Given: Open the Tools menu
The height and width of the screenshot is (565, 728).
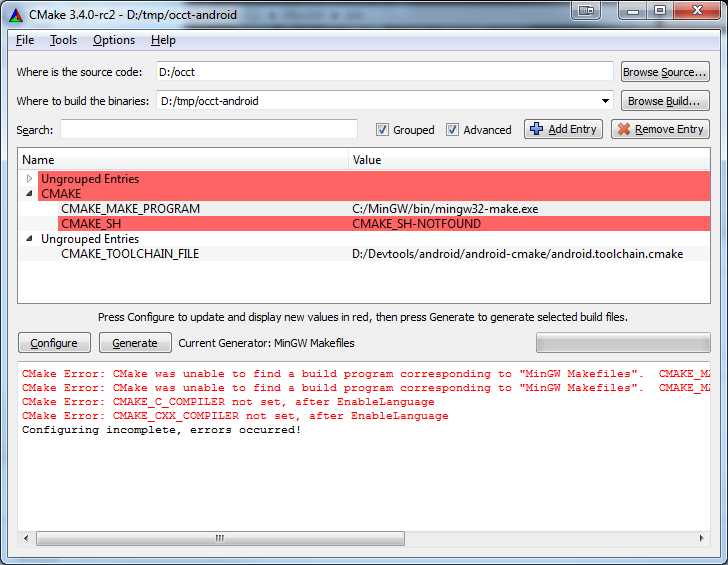Looking at the screenshot, I should [x=63, y=40].
